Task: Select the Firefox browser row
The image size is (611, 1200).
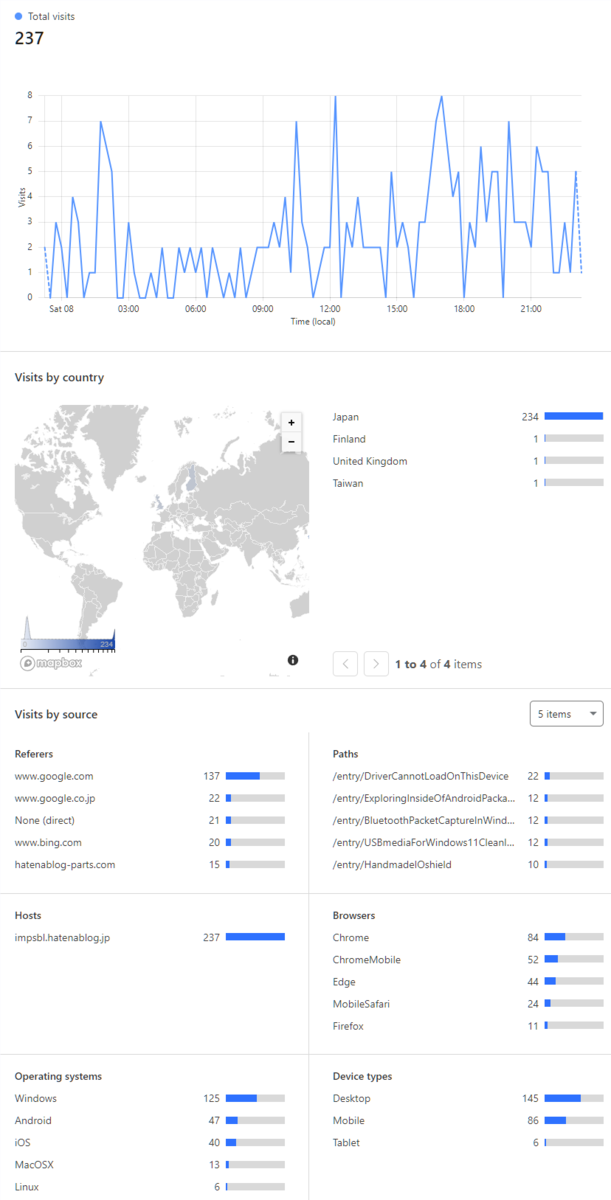Action: point(468,1025)
